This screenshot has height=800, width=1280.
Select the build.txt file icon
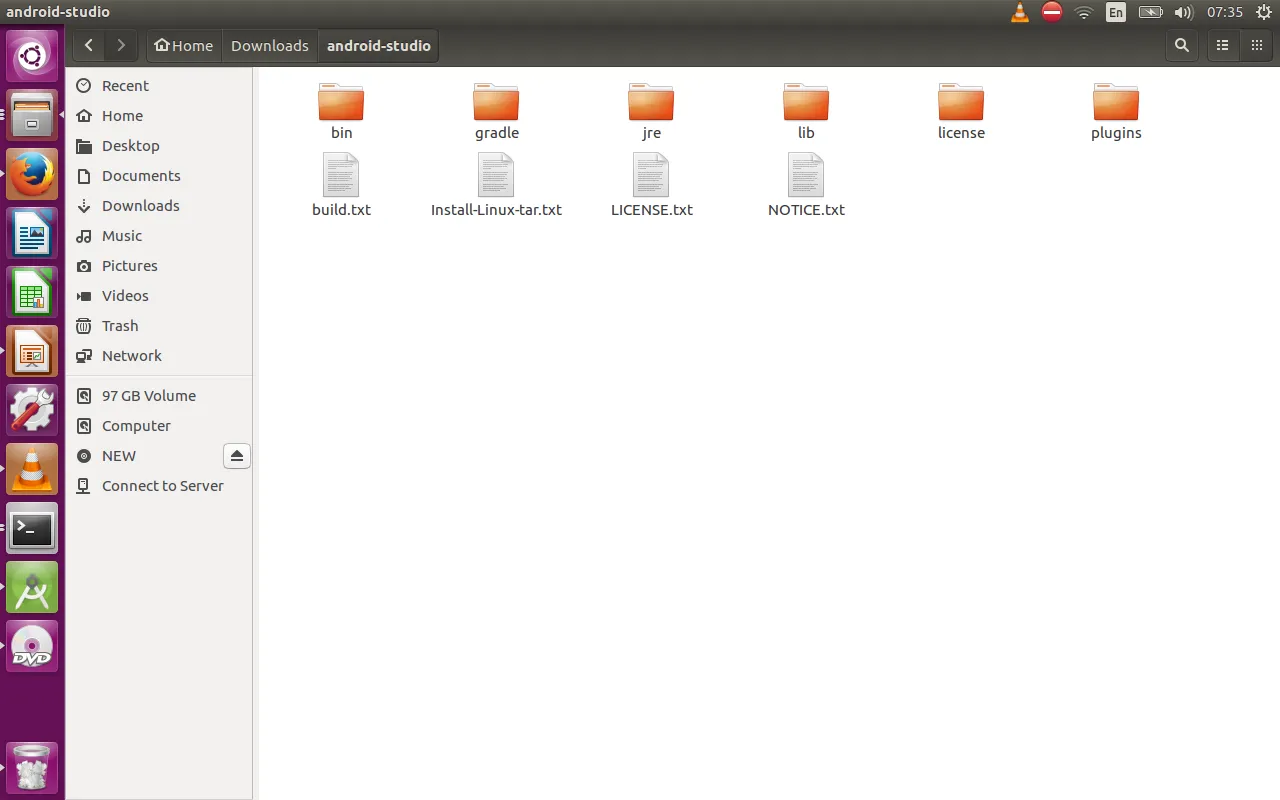(341, 175)
